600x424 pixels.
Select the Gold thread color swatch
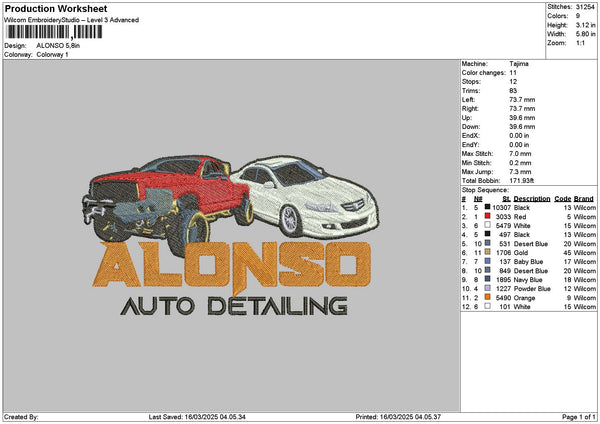pyautogui.click(x=487, y=253)
